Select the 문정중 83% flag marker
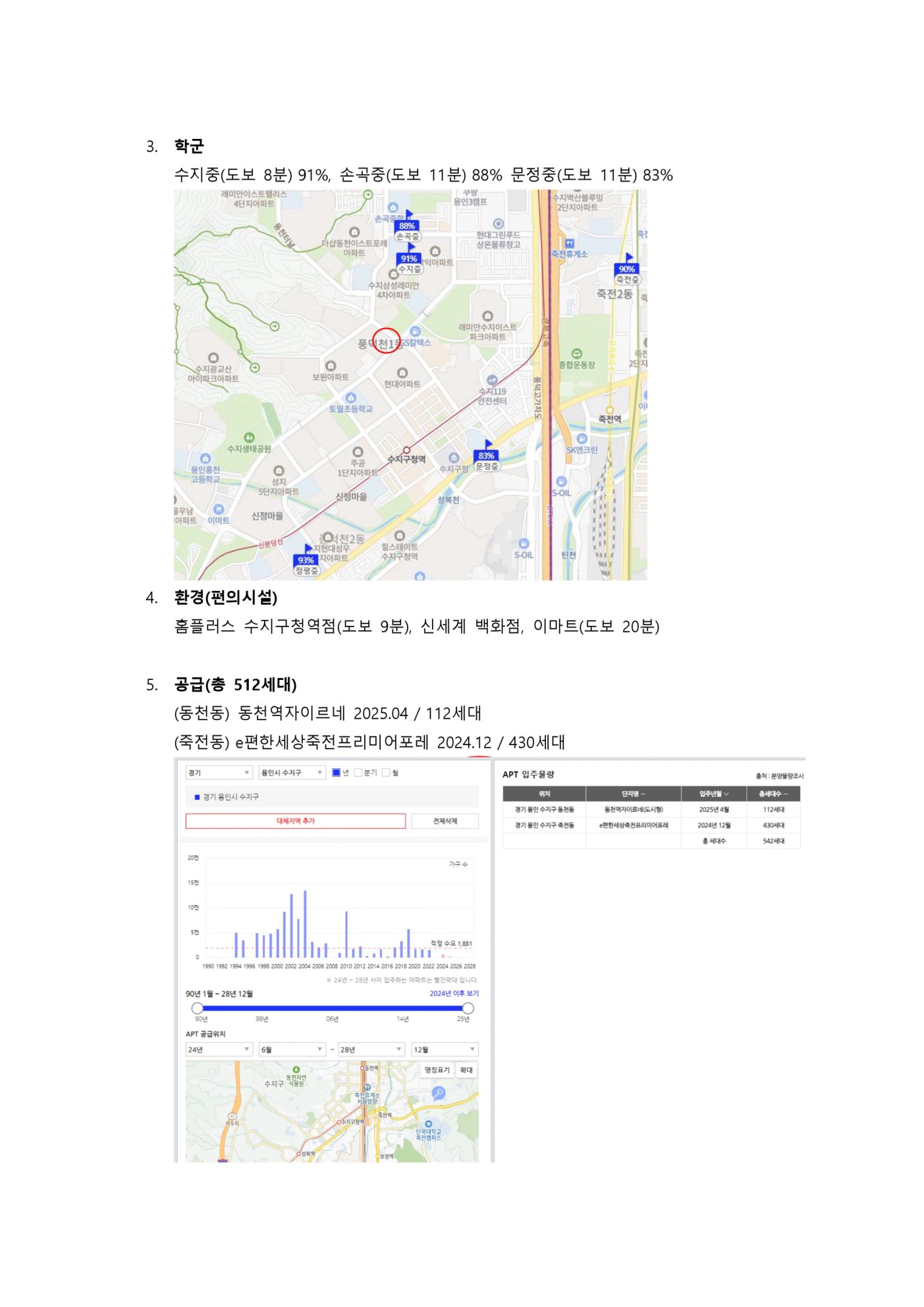The width and height of the screenshot is (924, 1307). (486, 456)
